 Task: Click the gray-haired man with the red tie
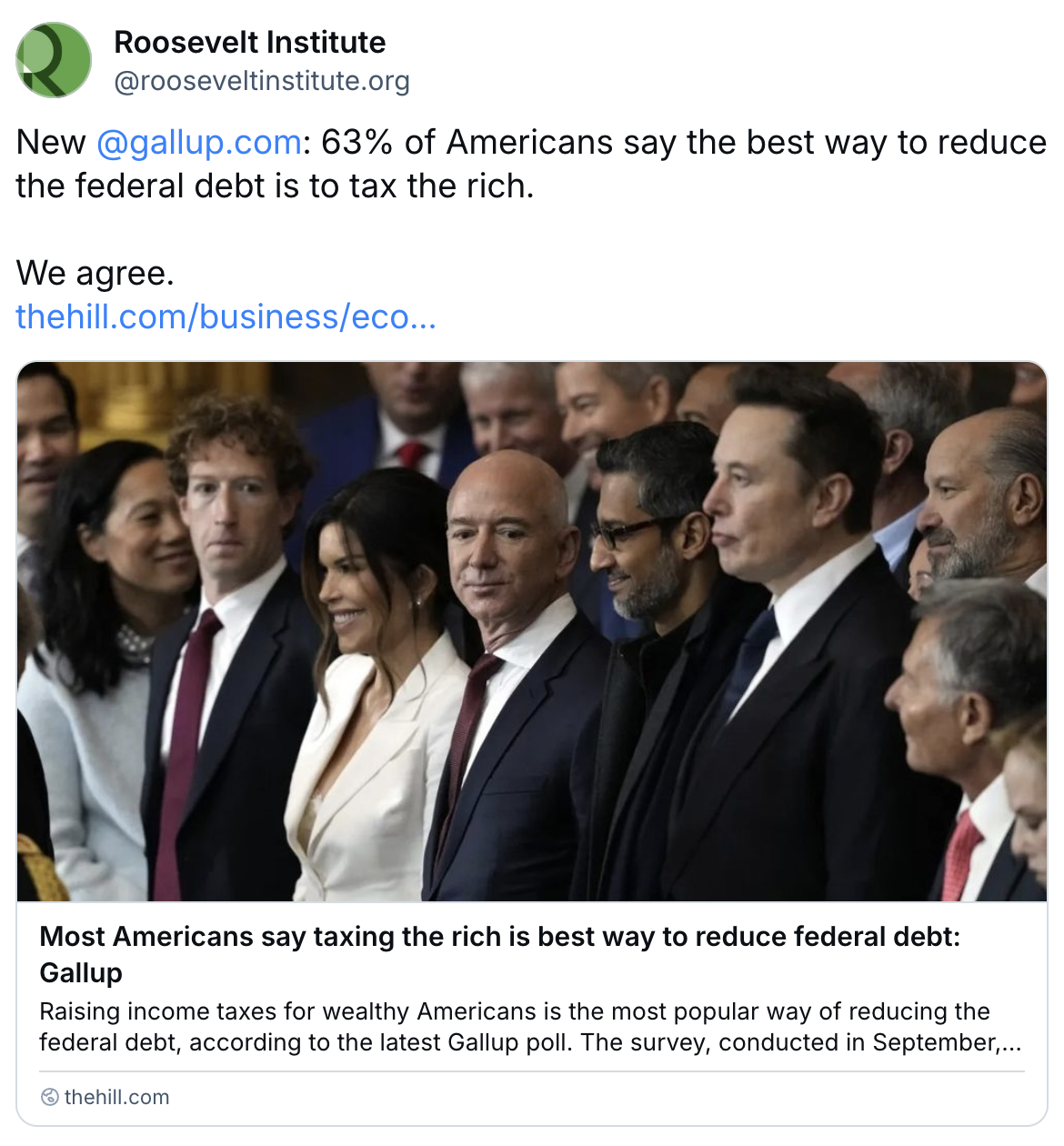(x=964, y=728)
